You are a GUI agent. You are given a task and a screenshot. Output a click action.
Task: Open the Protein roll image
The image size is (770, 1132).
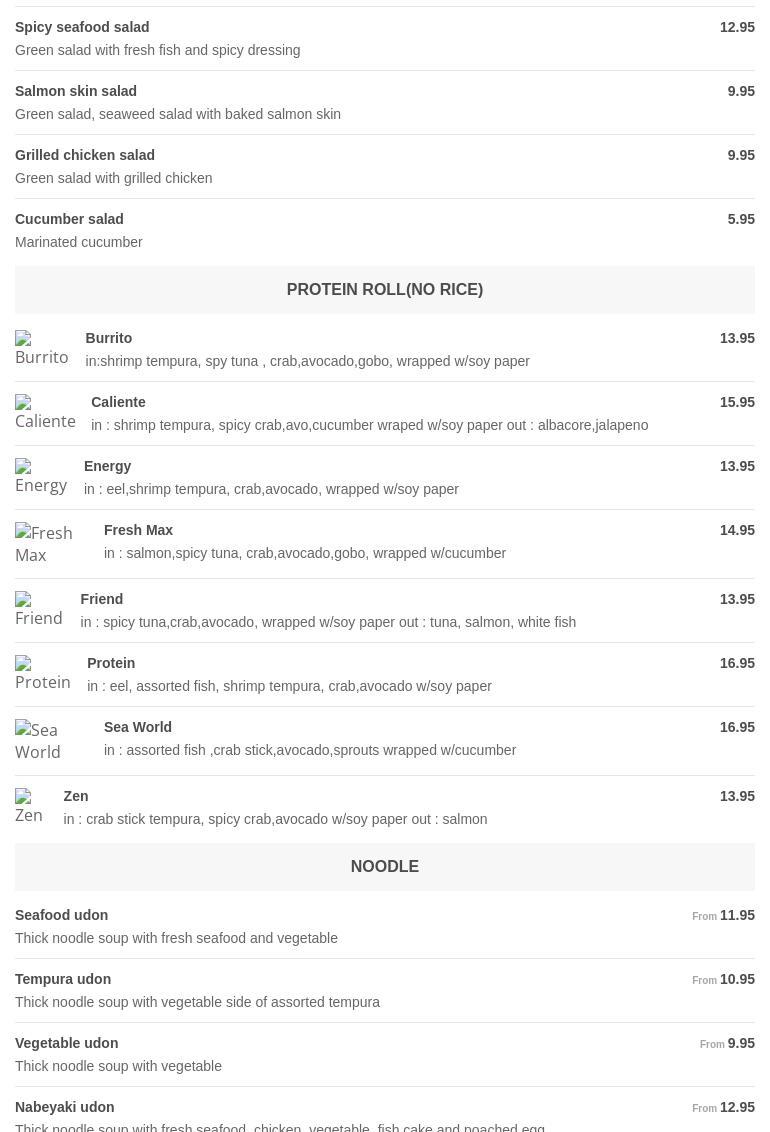43,674
